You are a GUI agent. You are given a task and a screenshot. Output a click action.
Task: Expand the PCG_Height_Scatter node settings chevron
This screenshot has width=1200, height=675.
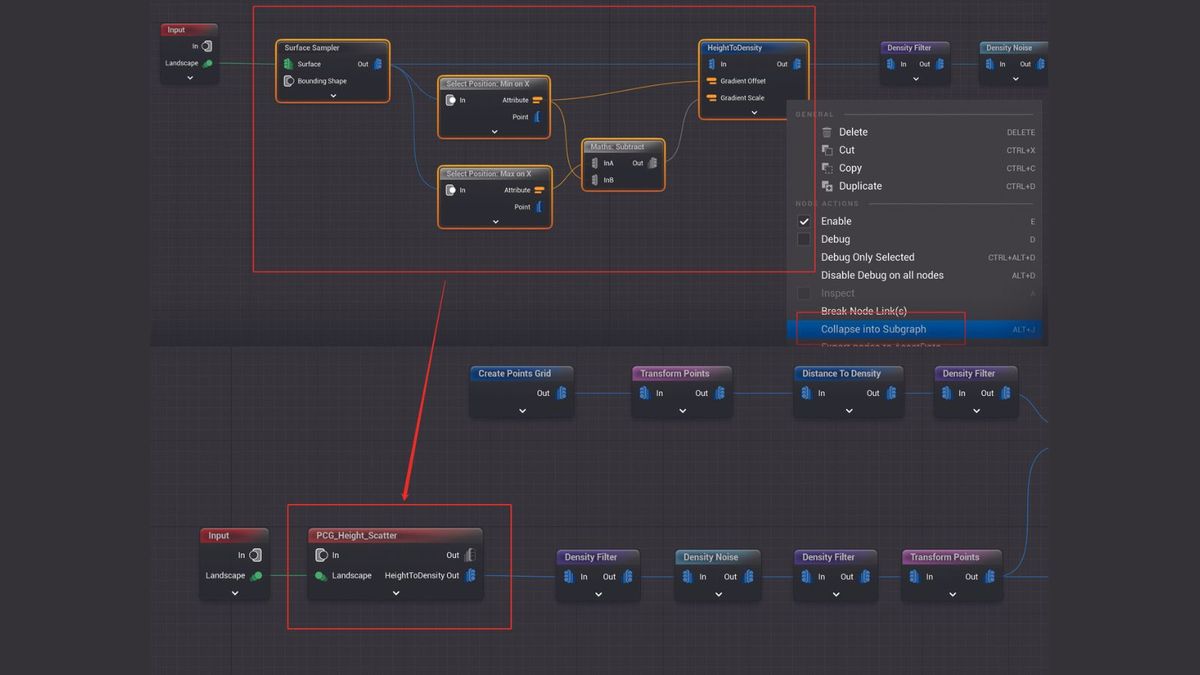(x=394, y=593)
